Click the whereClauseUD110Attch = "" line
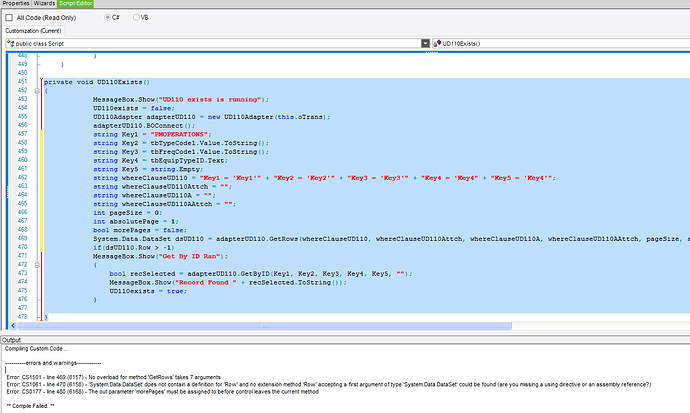 pyautogui.click(x=162, y=187)
